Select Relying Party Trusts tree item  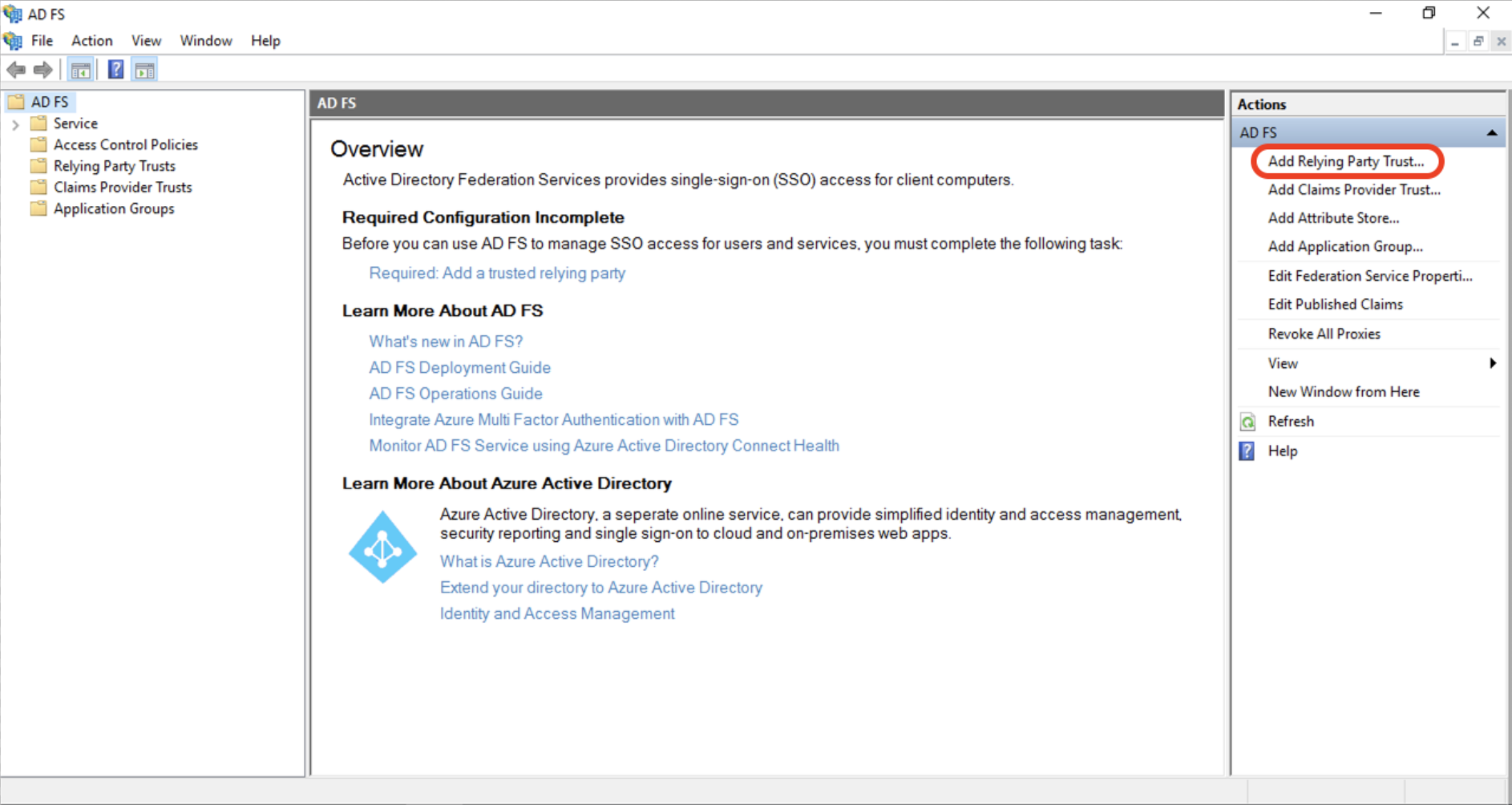tap(115, 166)
